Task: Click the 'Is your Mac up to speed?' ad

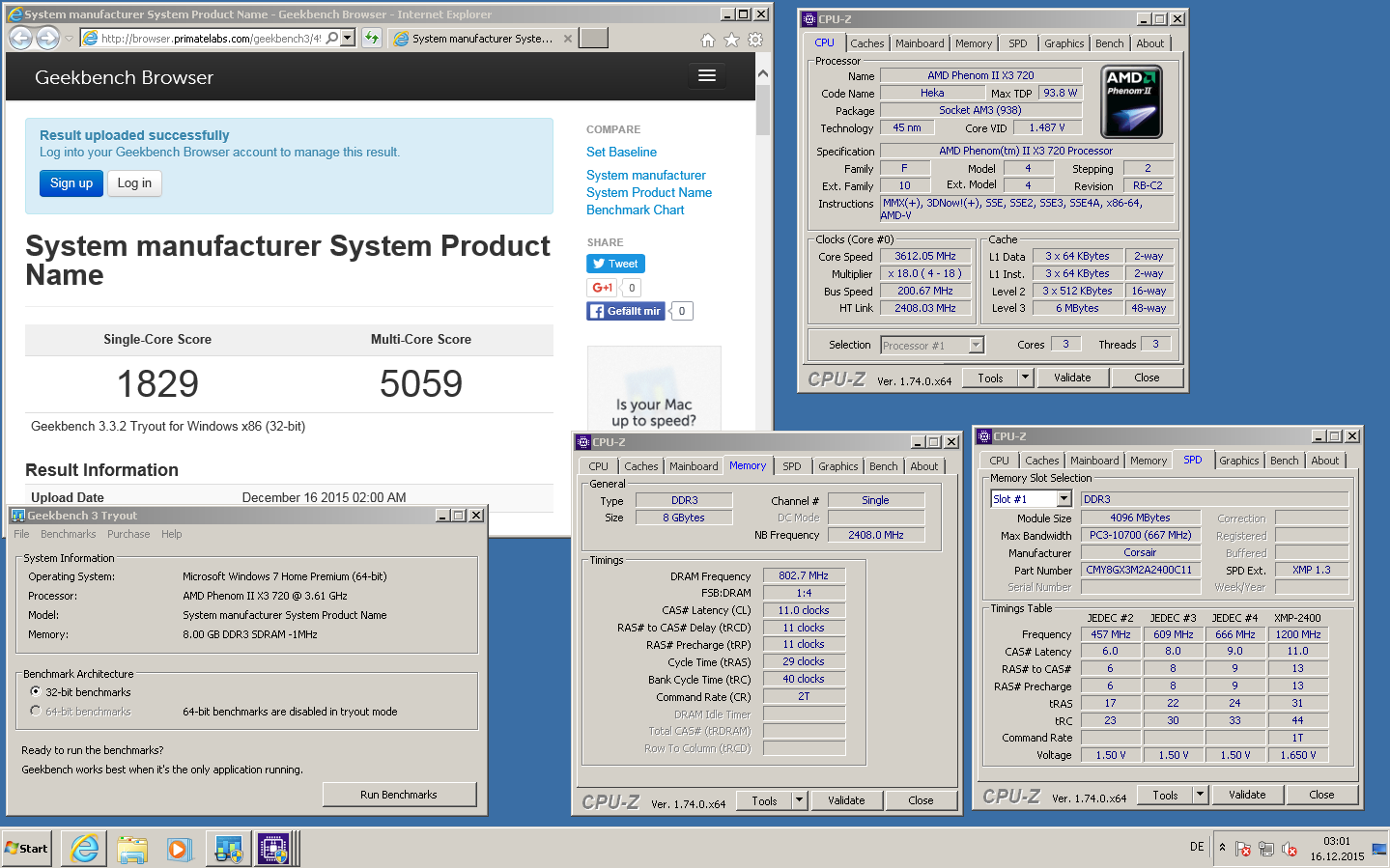Action: point(654,388)
